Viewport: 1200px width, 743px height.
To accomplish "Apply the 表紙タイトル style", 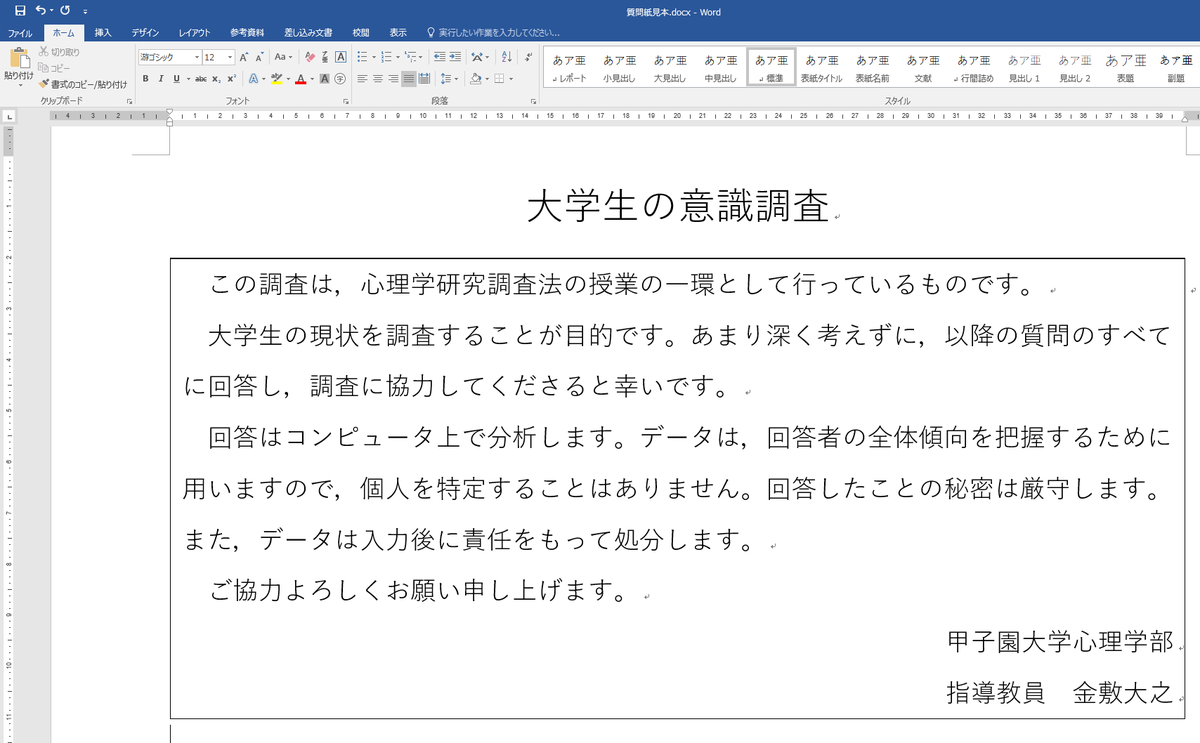I will click(x=822, y=68).
